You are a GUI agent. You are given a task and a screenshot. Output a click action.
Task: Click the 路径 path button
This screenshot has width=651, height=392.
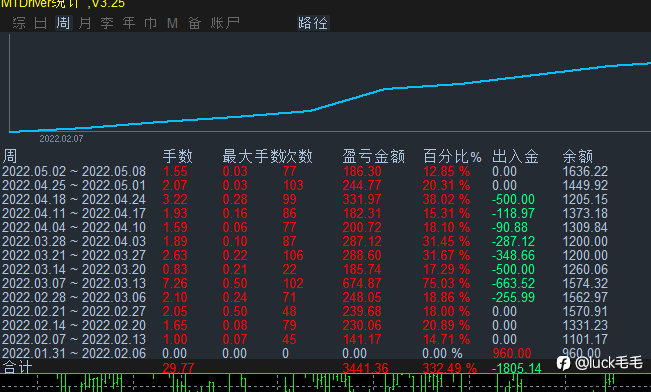click(x=313, y=23)
